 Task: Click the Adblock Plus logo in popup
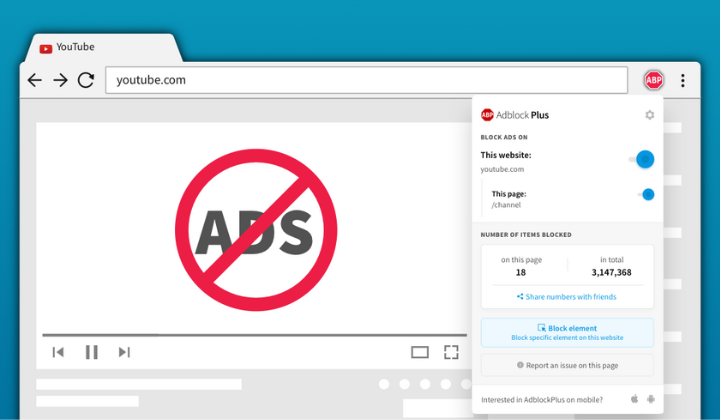pos(515,115)
